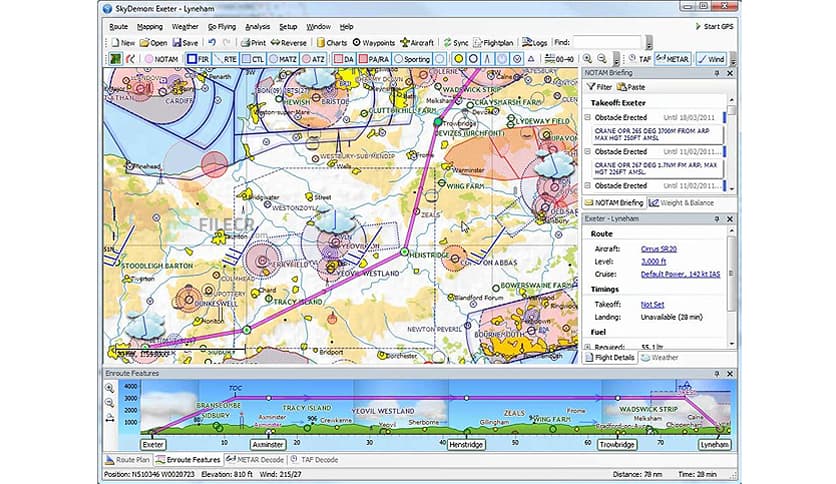This screenshot has height=484, width=836.
Task: Zoom in on the enroute profile
Action: click(110, 388)
